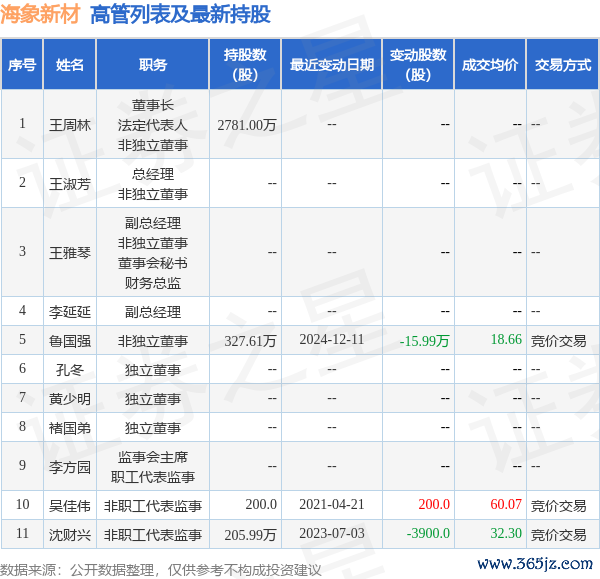Click the 财务总监 position text
This screenshot has height=579, width=600.
click(x=153, y=282)
